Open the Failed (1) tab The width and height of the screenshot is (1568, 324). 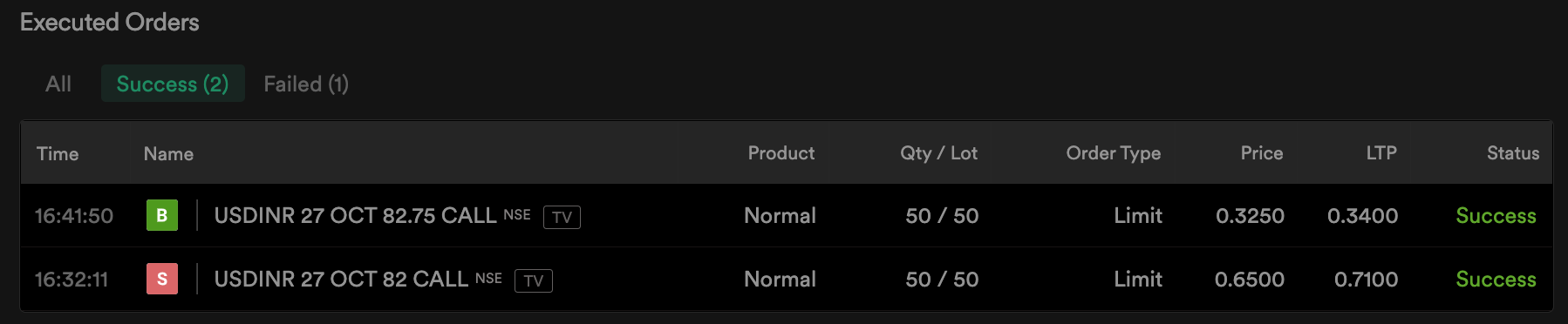[x=306, y=84]
